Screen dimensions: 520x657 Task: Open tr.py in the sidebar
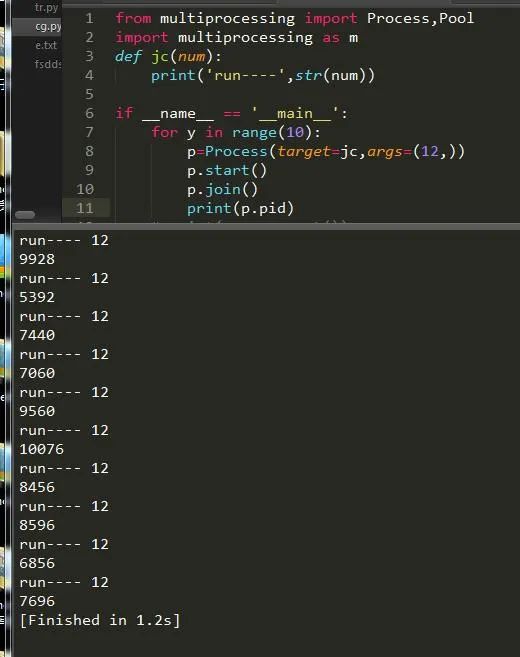(47, 8)
